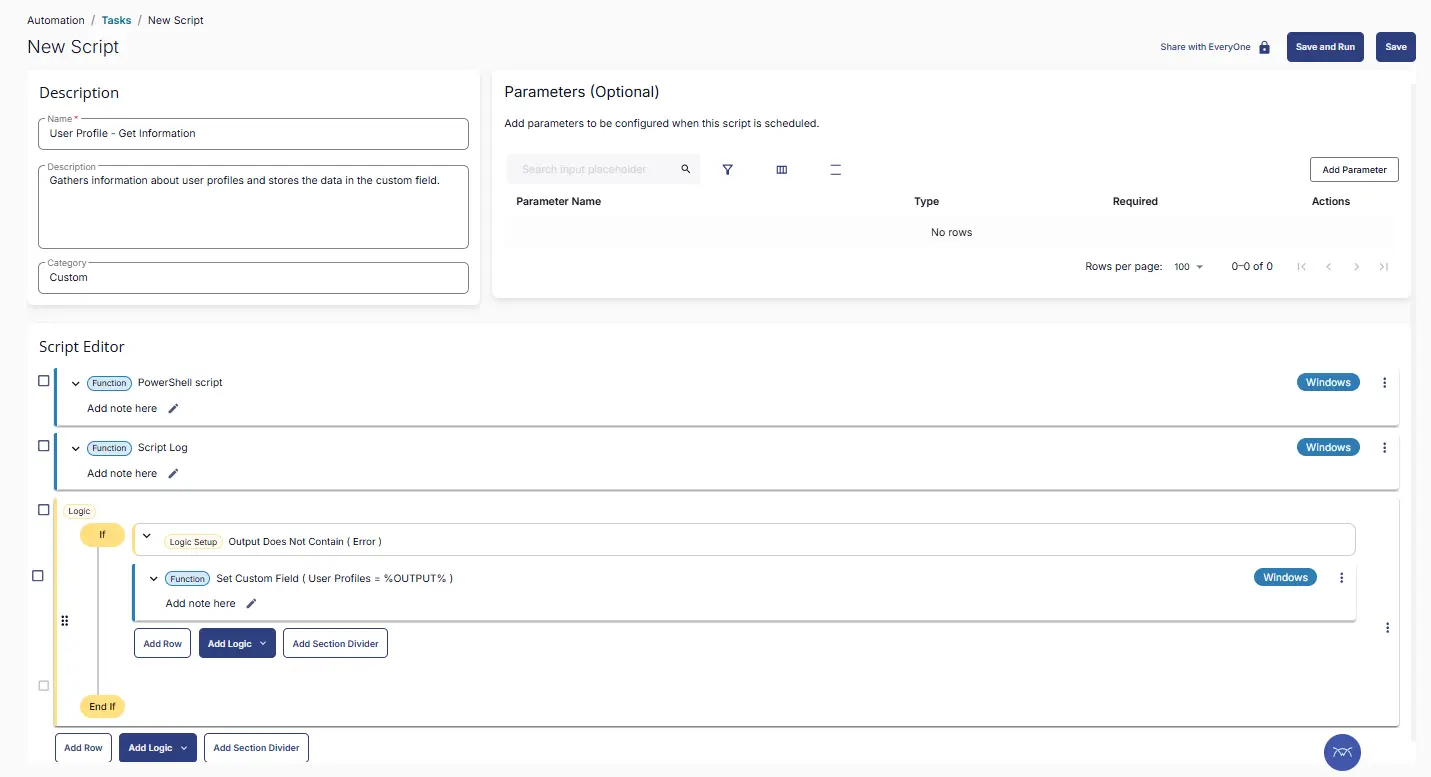Click the lock icon beside Share with EveryOne

[x=1264, y=47]
